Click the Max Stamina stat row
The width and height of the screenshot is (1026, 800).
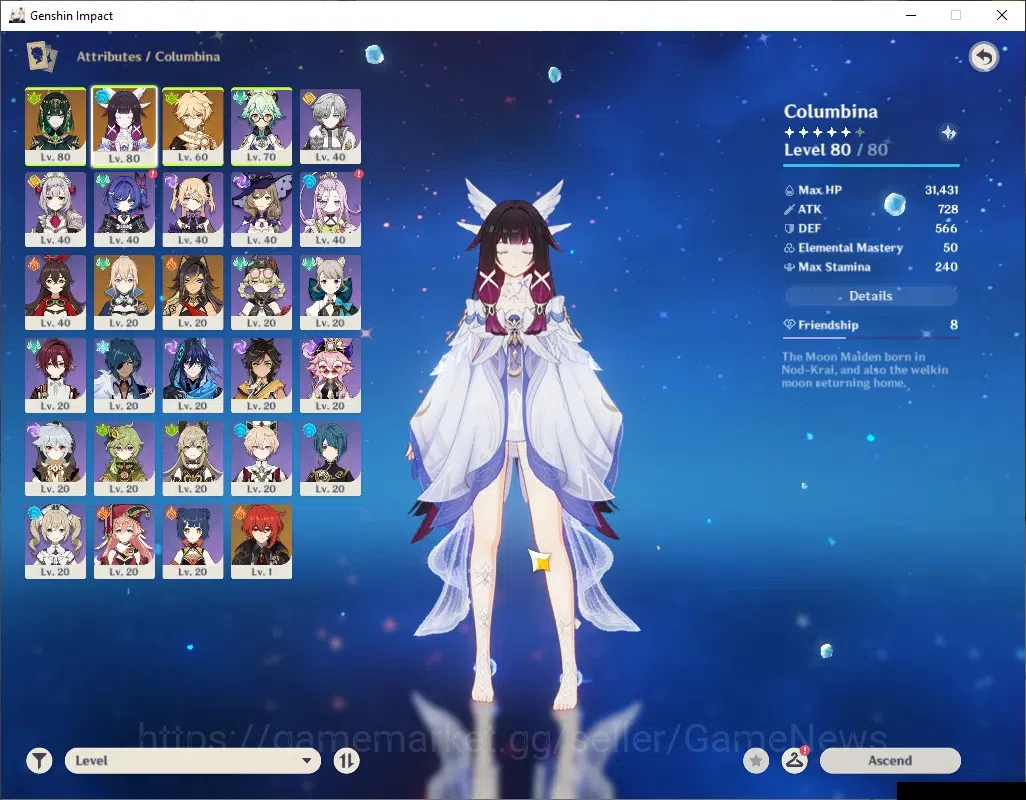pyautogui.click(x=871, y=267)
